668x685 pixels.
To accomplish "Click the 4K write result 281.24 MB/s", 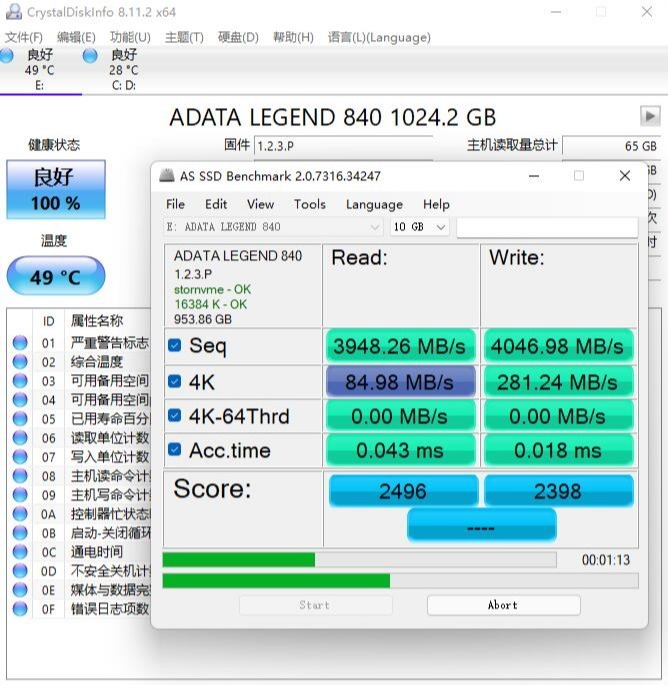I will (558, 381).
